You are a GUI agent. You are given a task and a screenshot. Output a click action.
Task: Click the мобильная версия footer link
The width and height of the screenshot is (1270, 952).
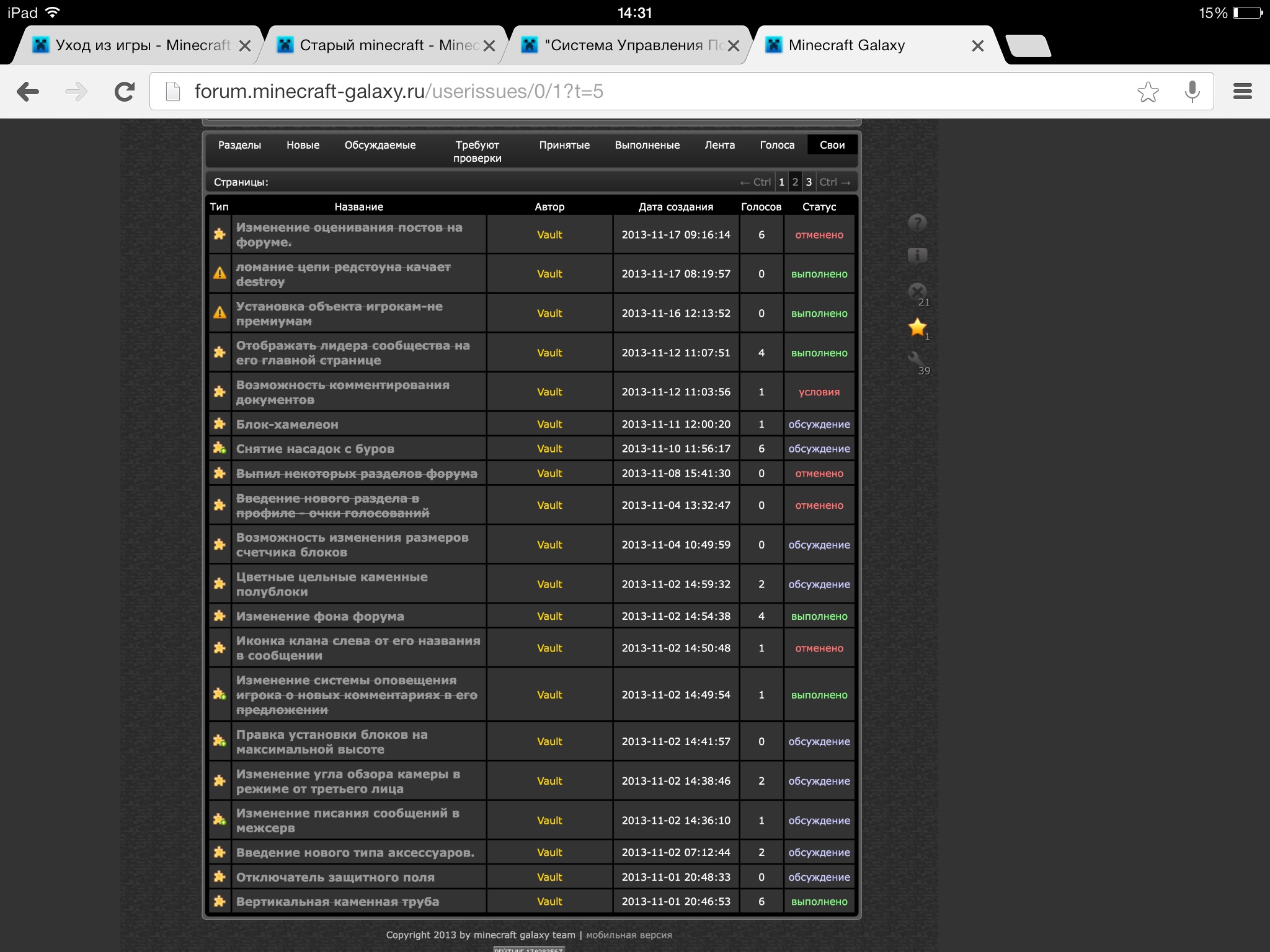[629, 935]
